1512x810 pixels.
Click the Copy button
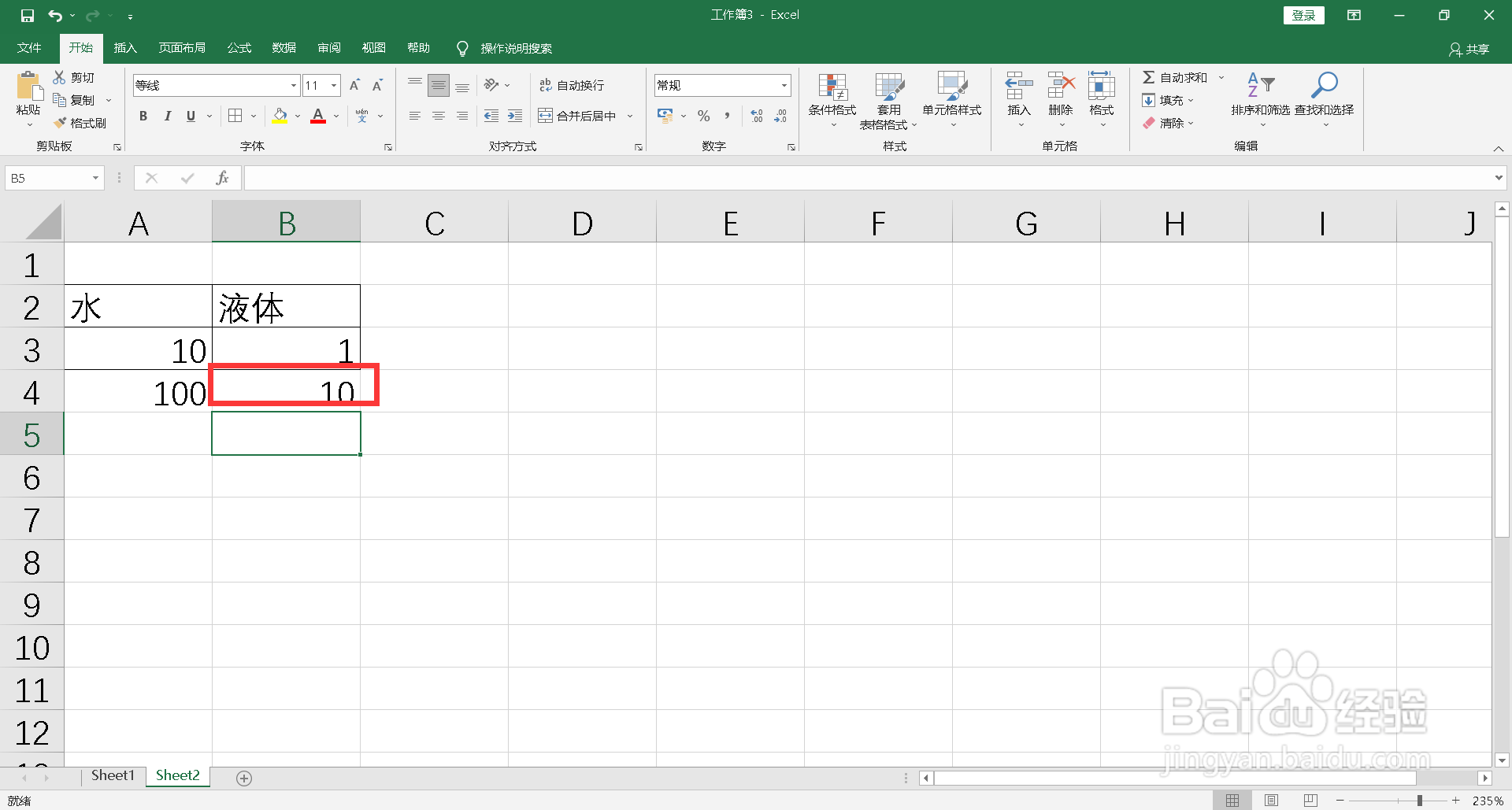pos(74,100)
